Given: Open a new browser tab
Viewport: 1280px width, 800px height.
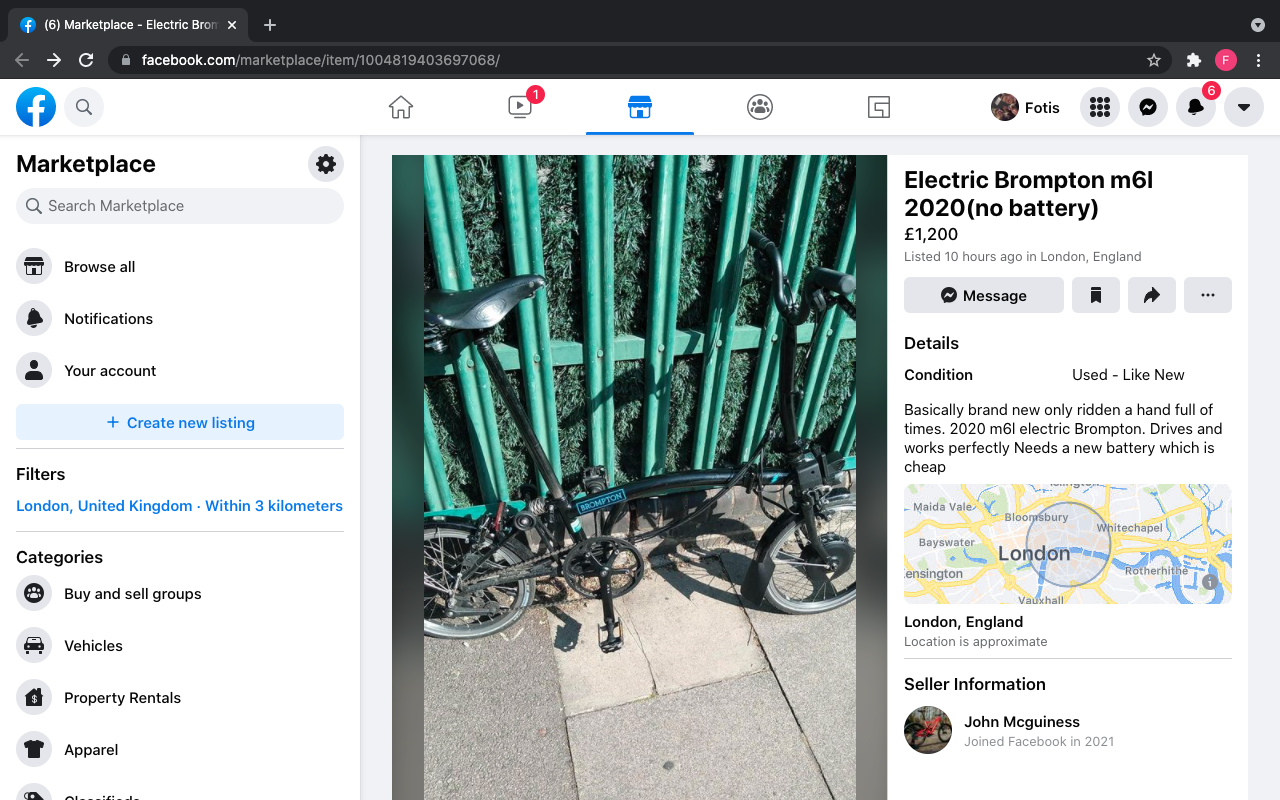Looking at the screenshot, I should pos(270,25).
